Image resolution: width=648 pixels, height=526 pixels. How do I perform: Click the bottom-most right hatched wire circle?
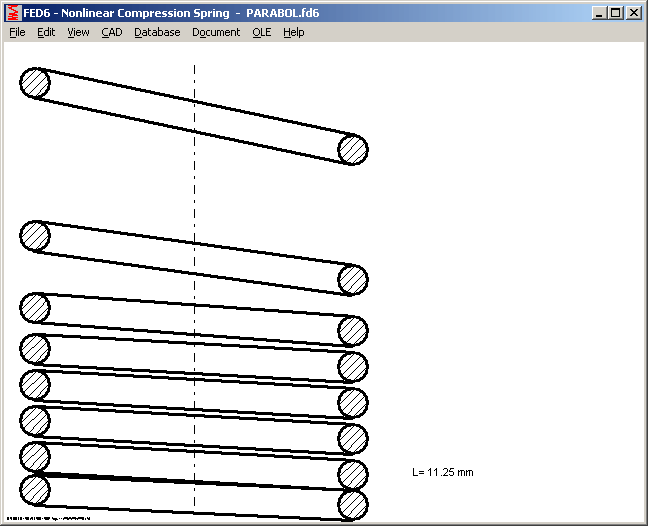pyautogui.click(x=353, y=504)
